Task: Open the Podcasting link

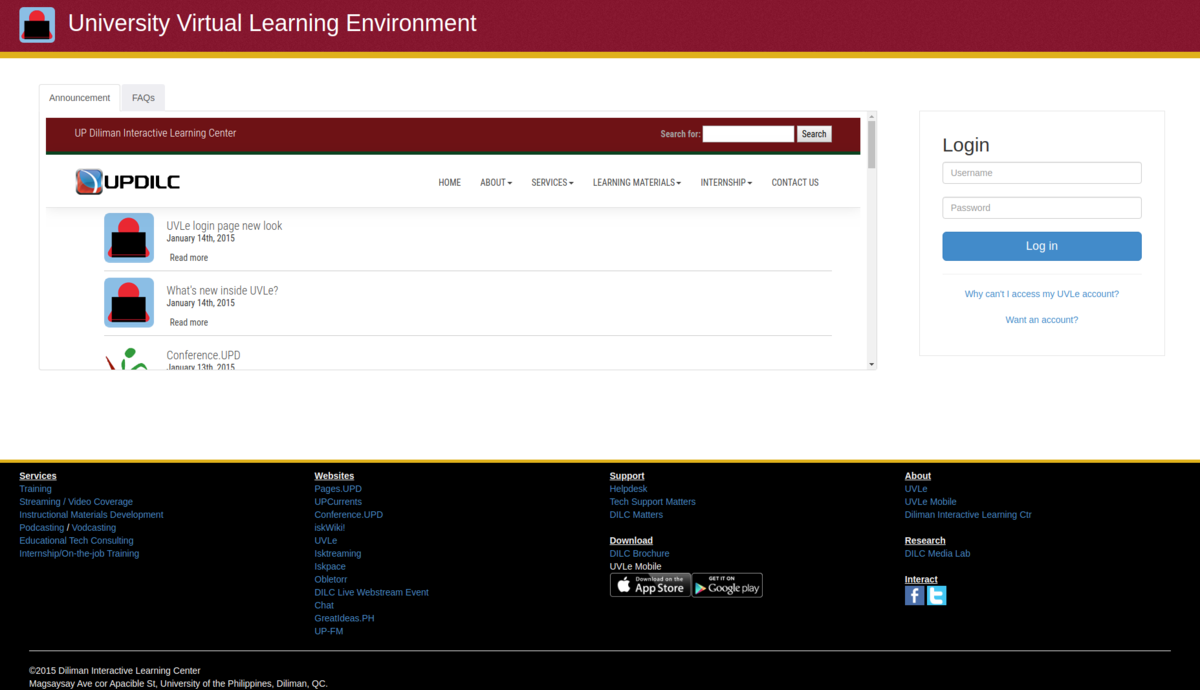Action: pos(41,527)
